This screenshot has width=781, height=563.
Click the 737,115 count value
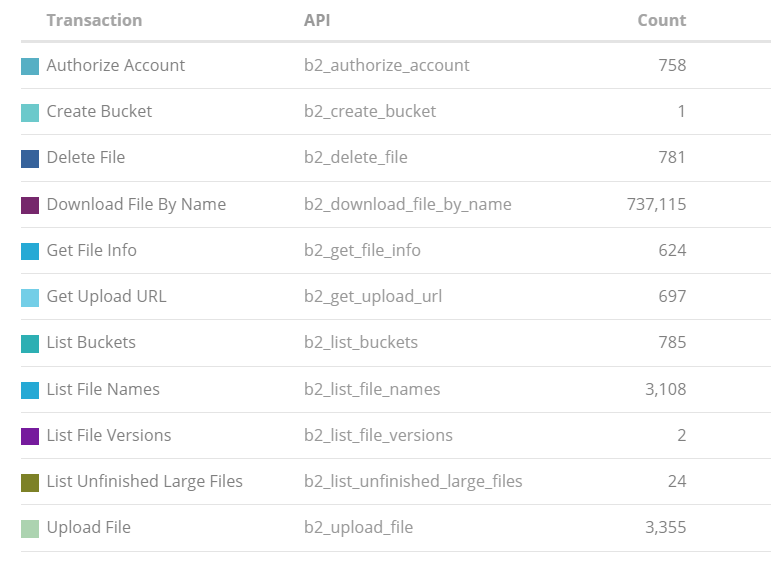[x=656, y=204]
